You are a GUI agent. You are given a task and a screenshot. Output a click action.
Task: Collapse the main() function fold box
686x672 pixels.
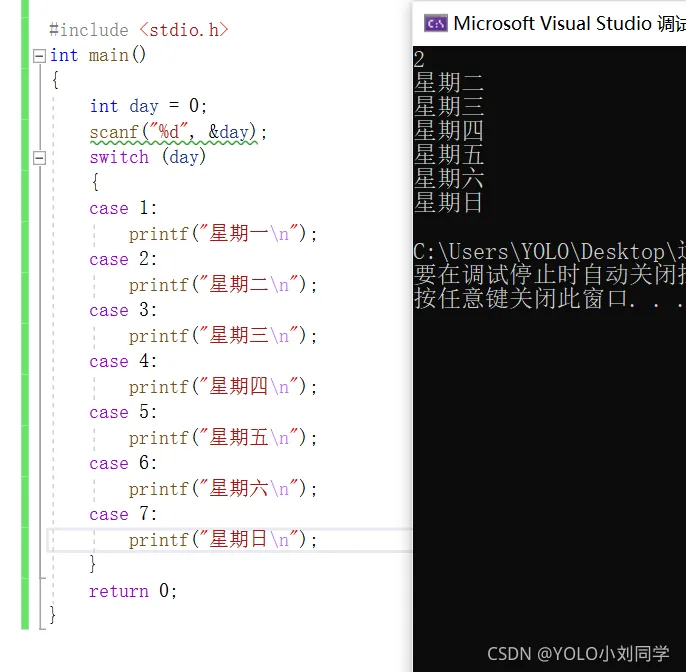(39, 56)
